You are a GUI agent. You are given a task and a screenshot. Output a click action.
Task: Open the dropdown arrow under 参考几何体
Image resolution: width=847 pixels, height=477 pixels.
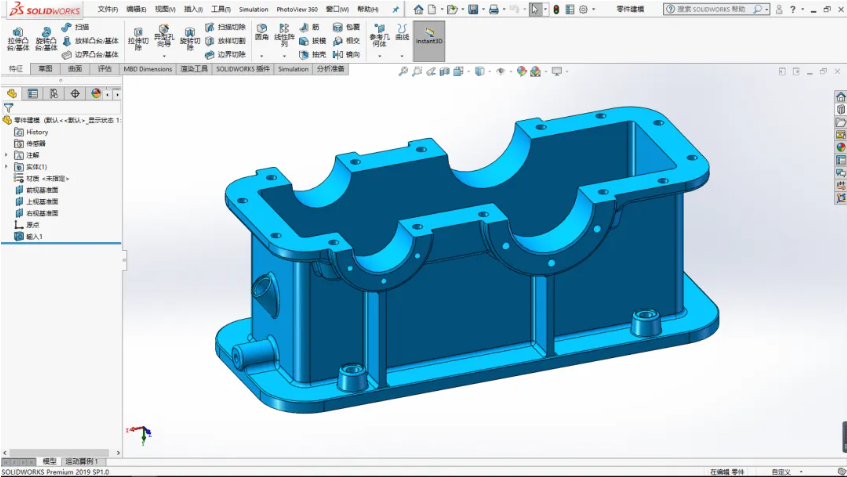click(x=379, y=56)
